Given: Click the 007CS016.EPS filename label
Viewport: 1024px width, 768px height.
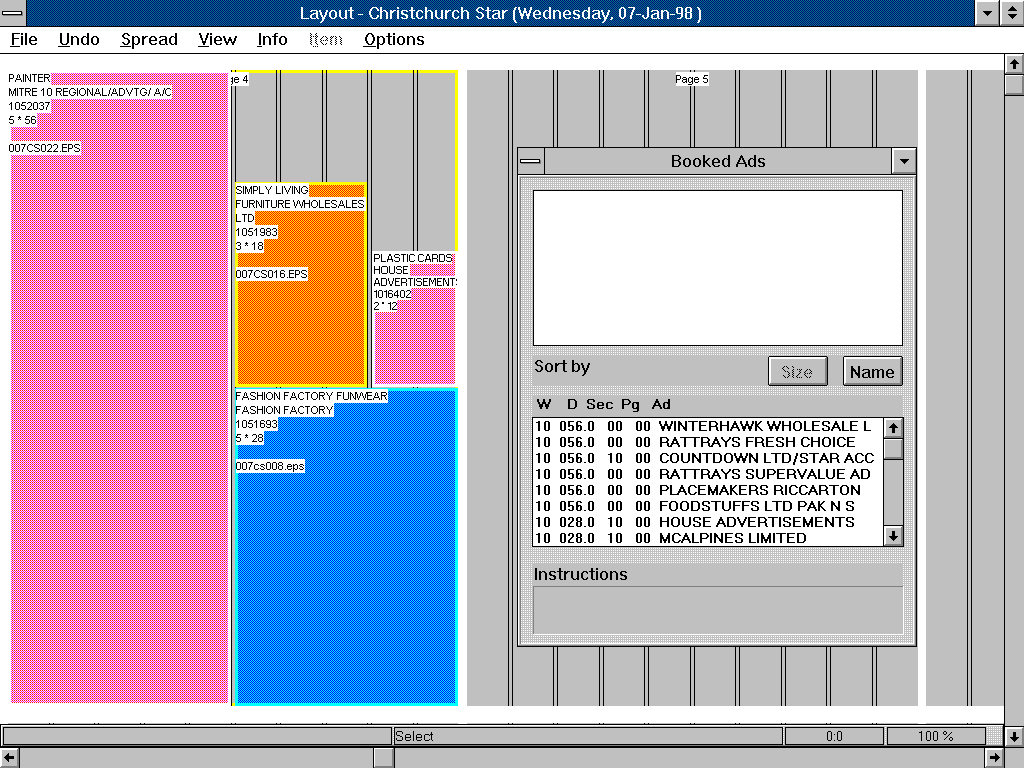Looking at the screenshot, I should [x=271, y=274].
